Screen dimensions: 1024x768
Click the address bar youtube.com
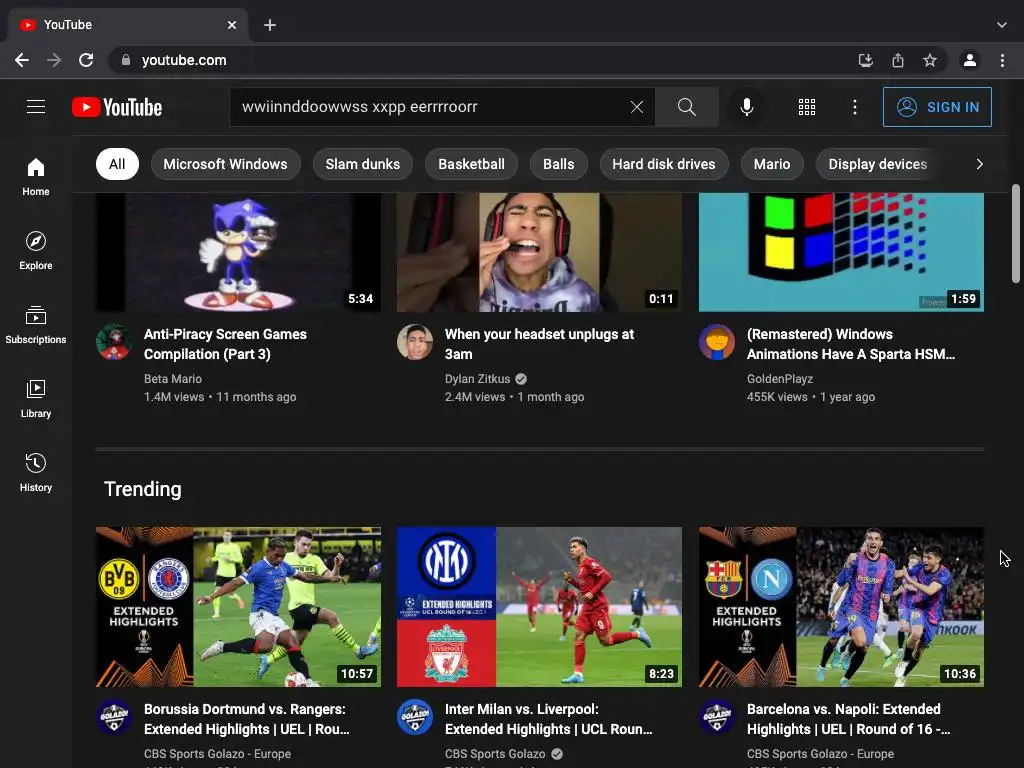point(184,60)
